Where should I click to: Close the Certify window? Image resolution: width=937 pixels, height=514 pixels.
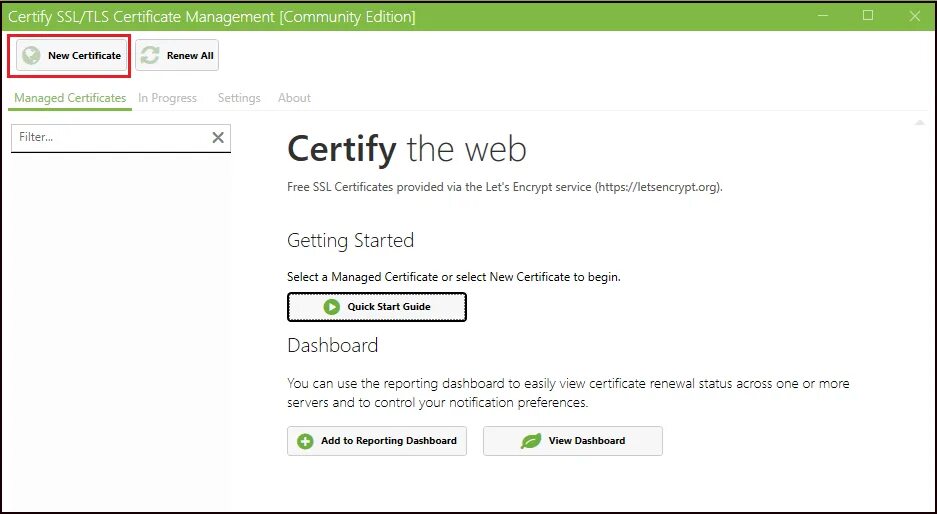pyautogui.click(x=915, y=16)
